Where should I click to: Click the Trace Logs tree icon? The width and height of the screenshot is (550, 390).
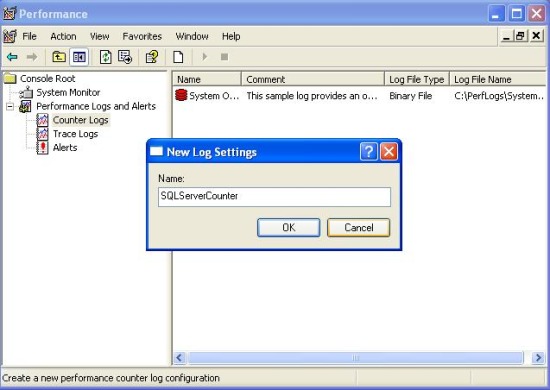[x=42, y=134]
